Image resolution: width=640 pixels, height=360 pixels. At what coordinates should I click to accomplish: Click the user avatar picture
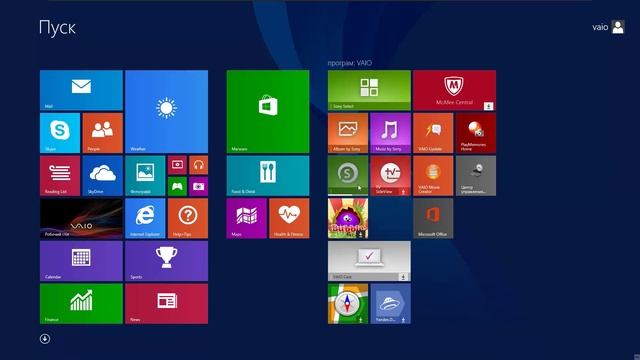point(618,27)
